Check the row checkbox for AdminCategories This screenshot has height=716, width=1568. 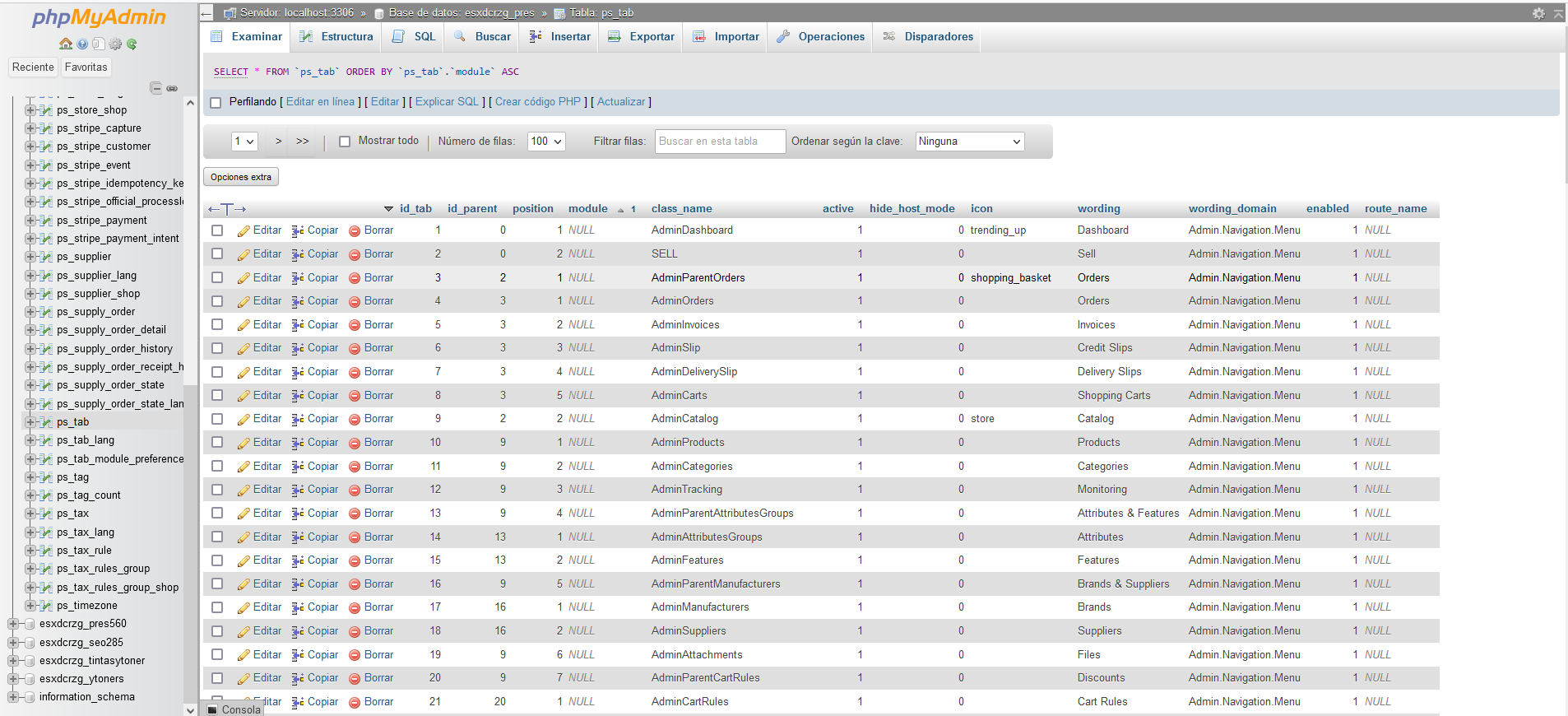click(217, 466)
